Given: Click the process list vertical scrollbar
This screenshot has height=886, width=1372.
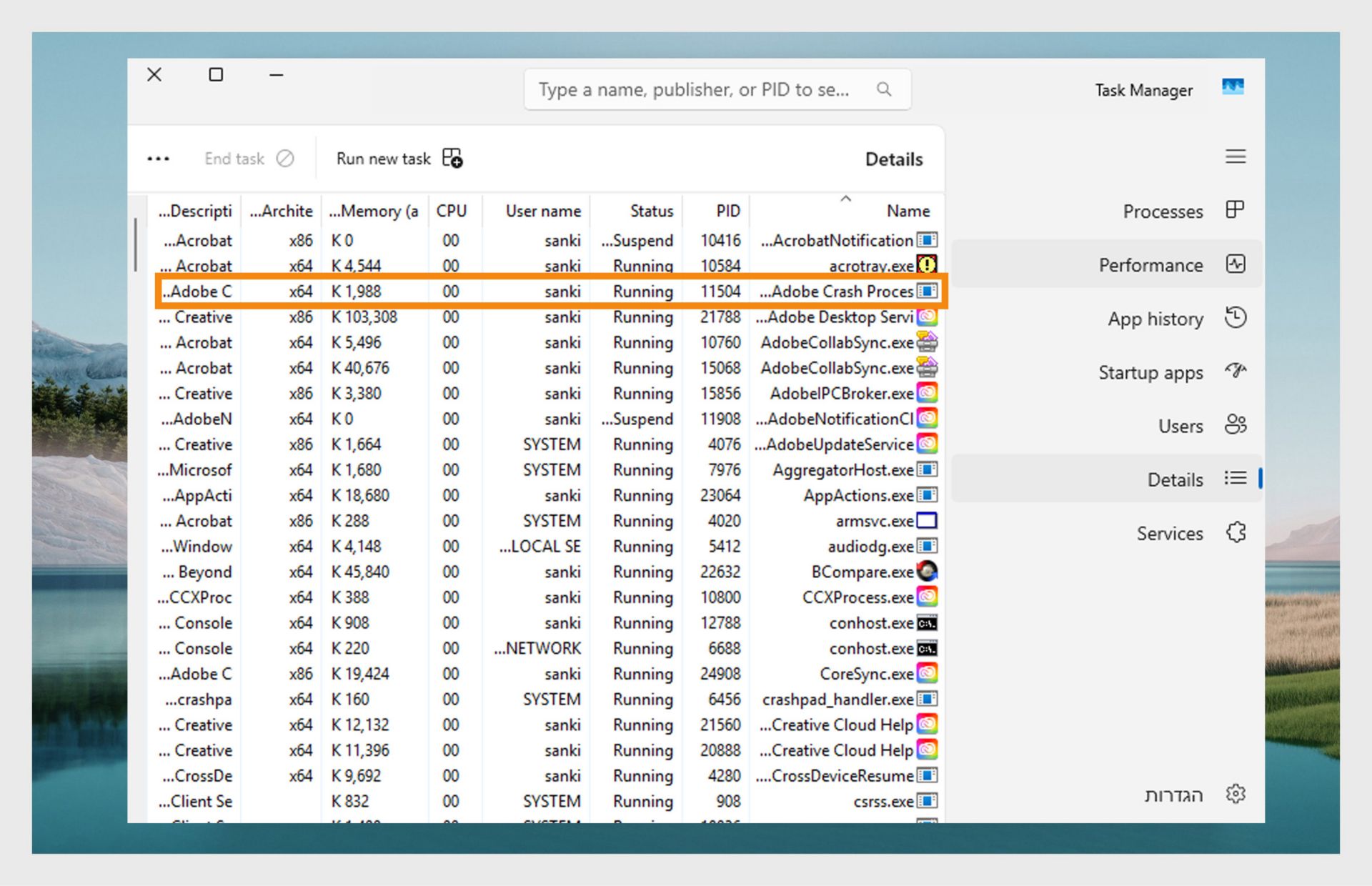Looking at the screenshot, I should [136, 245].
